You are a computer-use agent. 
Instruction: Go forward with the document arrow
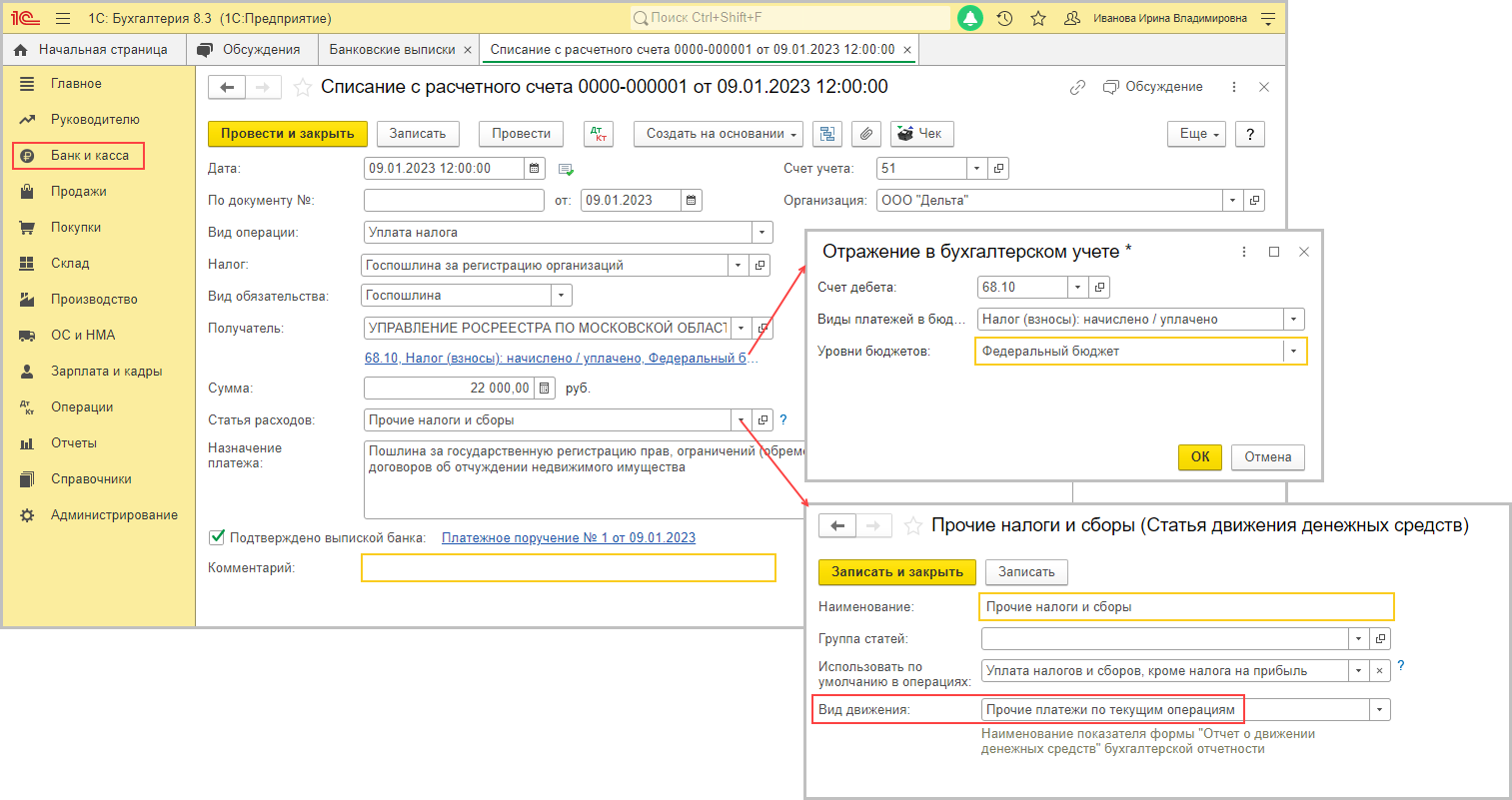pyautogui.click(x=263, y=88)
